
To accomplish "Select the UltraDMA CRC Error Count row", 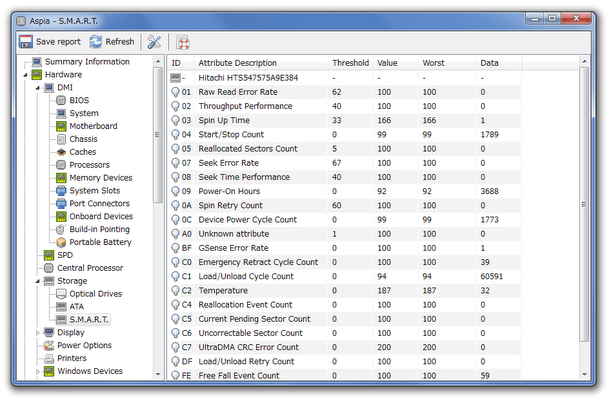I will point(345,347).
